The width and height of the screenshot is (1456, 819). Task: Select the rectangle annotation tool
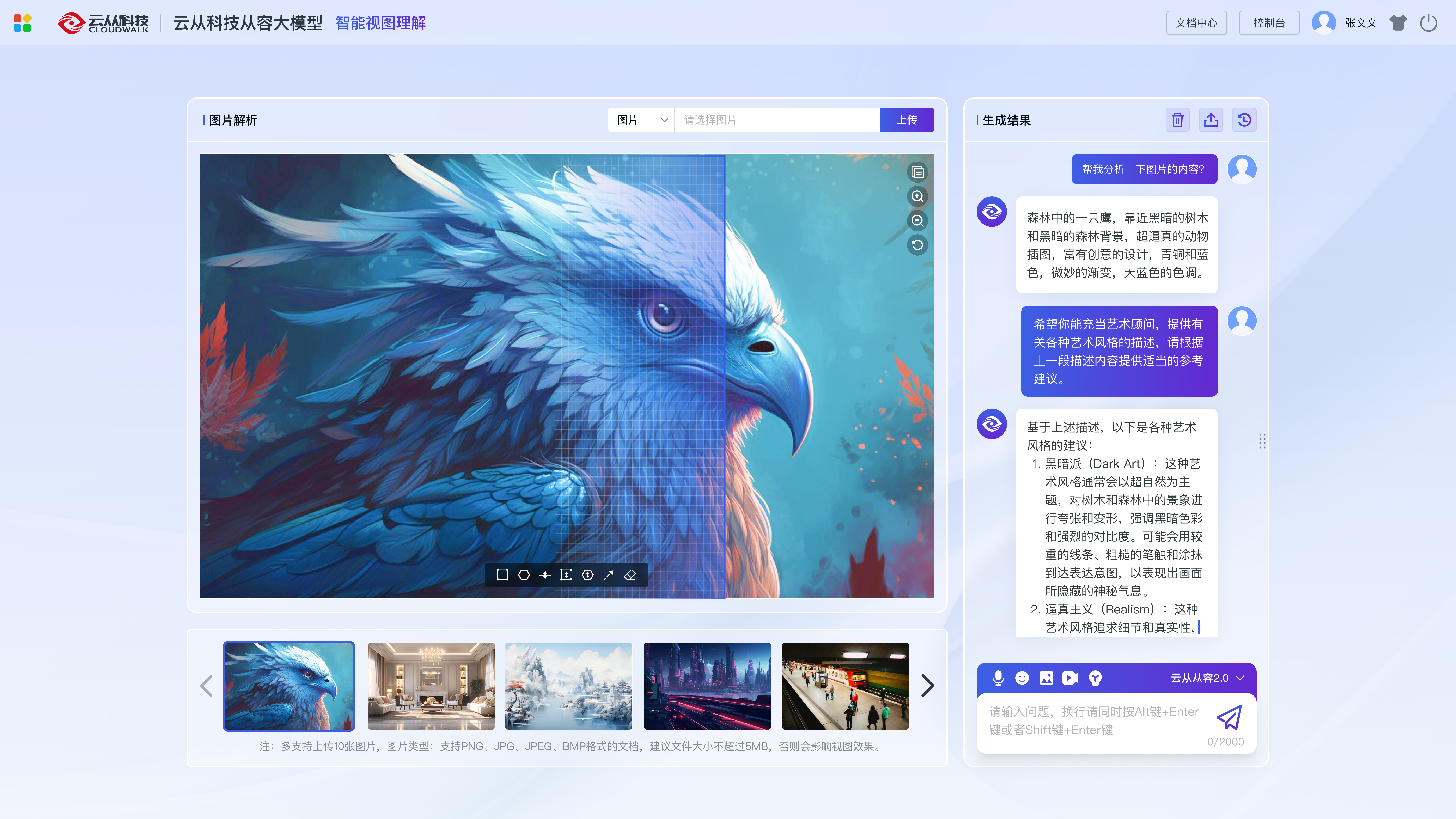click(502, 575)
